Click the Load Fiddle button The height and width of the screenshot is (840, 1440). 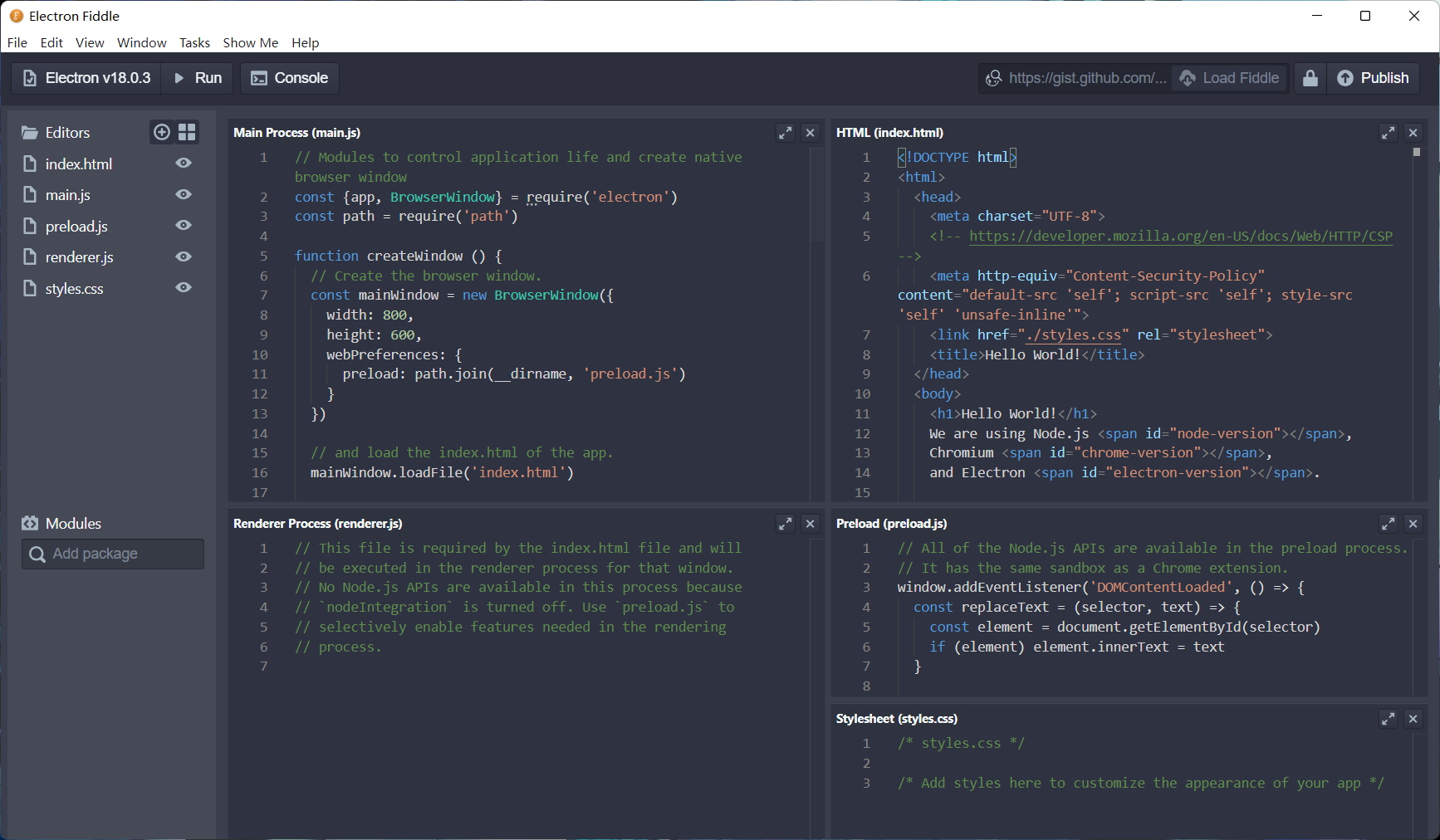click(x=1230, y=78)
